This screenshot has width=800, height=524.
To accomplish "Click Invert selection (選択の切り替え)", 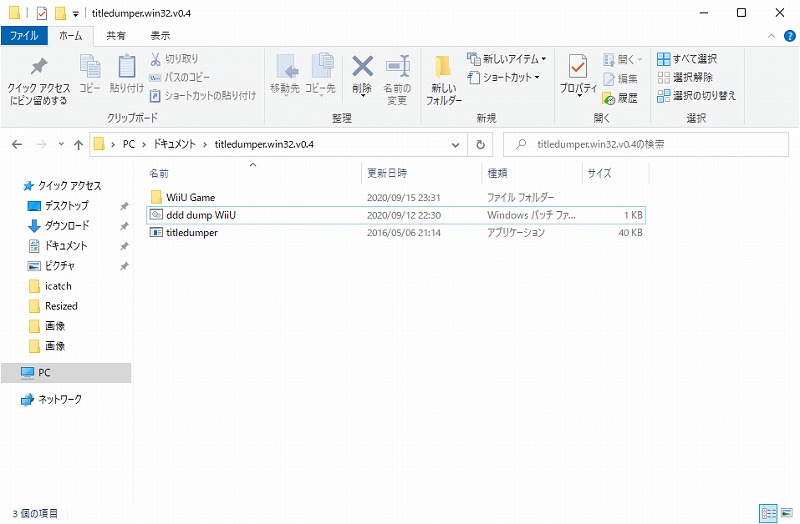I will [696, 95].
